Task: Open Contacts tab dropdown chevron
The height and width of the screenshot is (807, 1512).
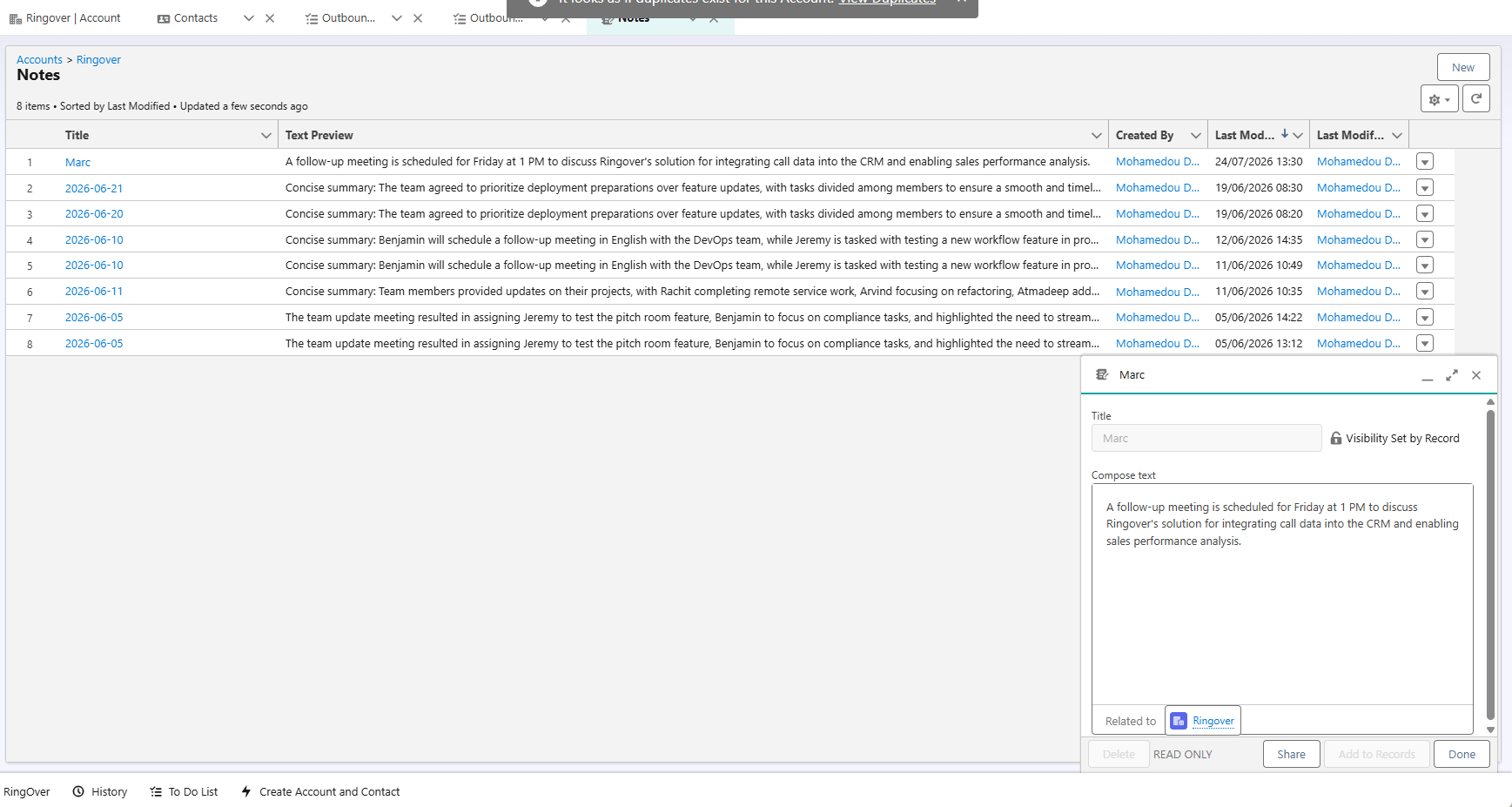Action: point(249,18)
